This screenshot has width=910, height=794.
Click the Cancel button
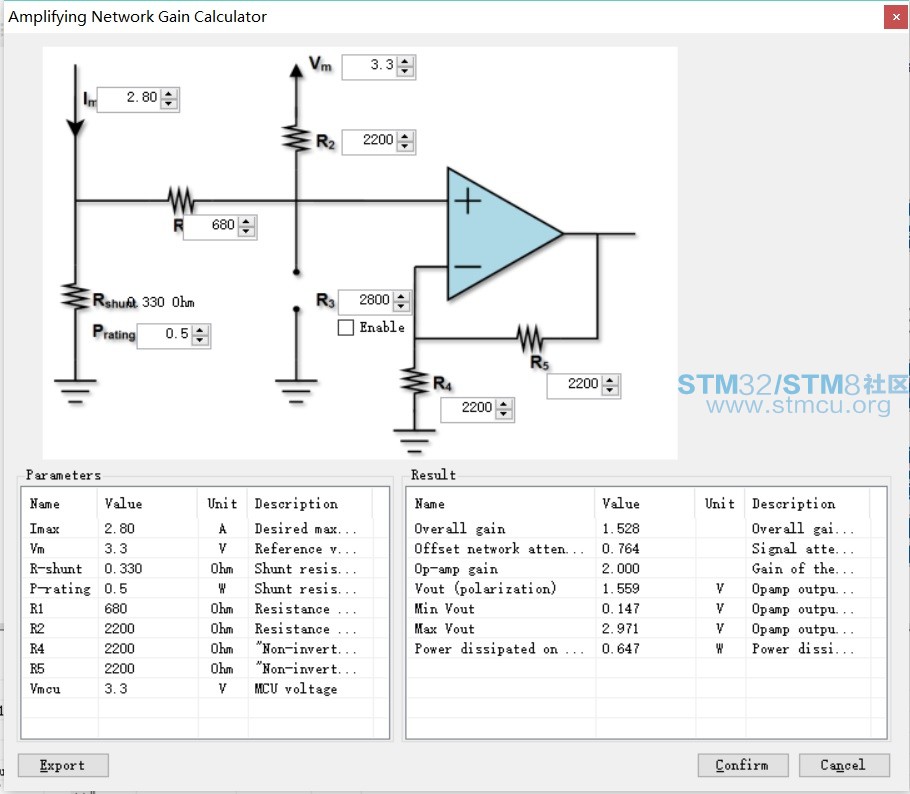pos(844,765)
